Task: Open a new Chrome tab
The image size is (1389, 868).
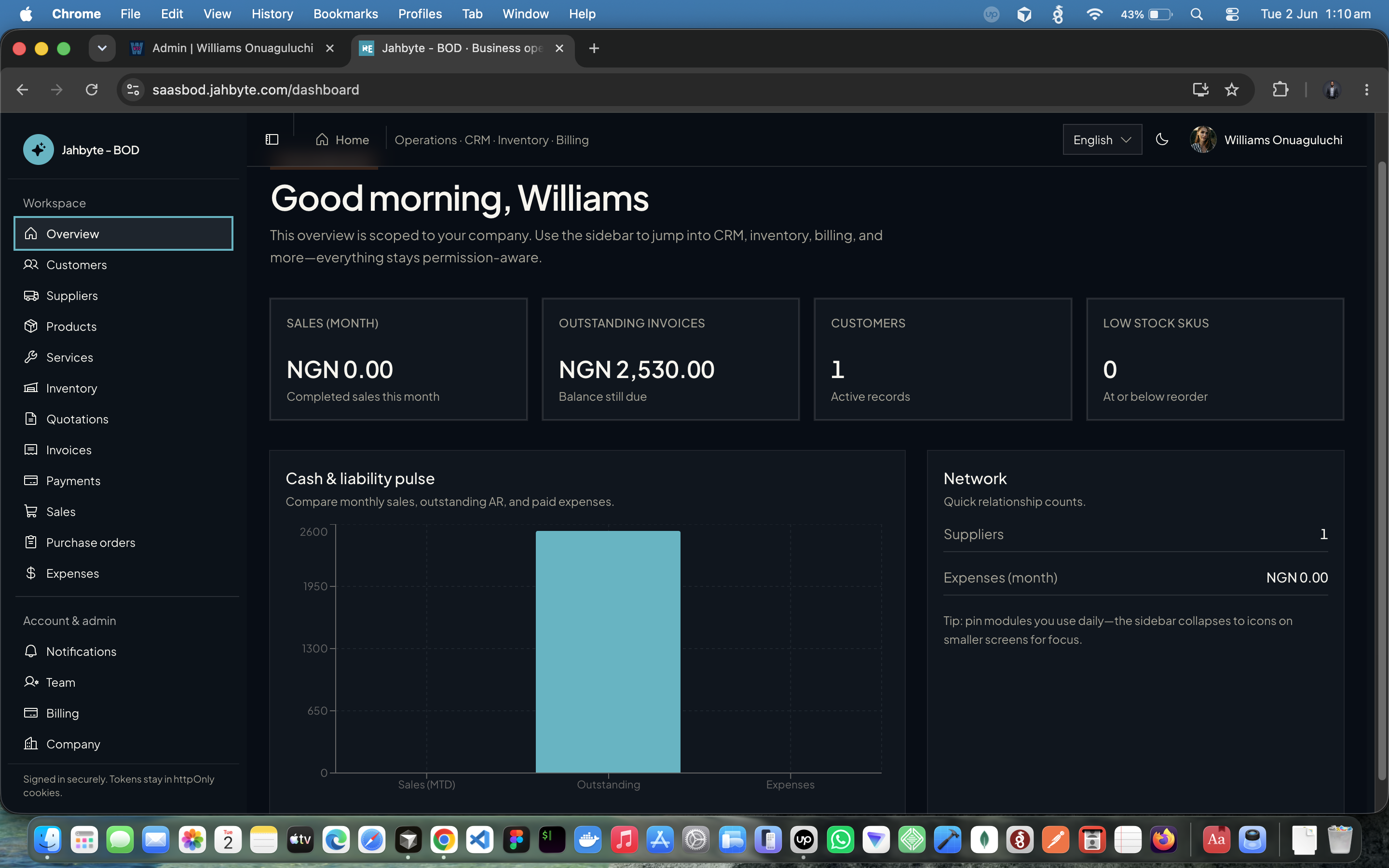Action: point(594,48)
